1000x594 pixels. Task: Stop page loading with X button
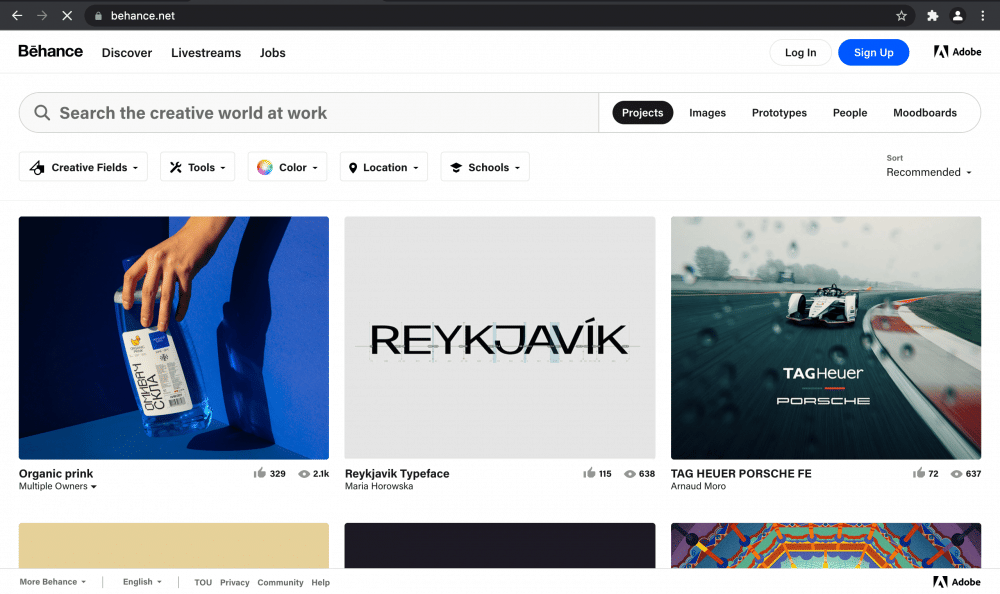click(x=66, y=16)
